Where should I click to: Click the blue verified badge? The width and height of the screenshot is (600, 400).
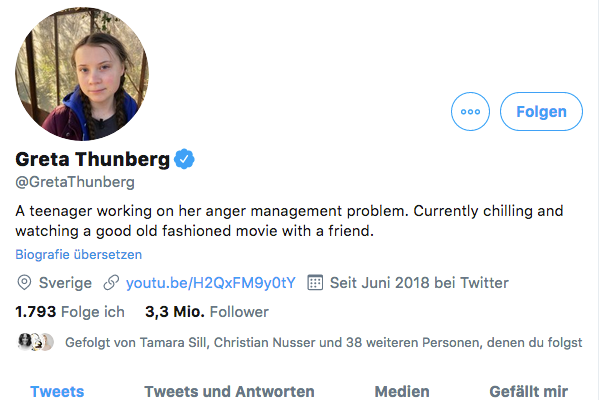click(x=185, y=159)
